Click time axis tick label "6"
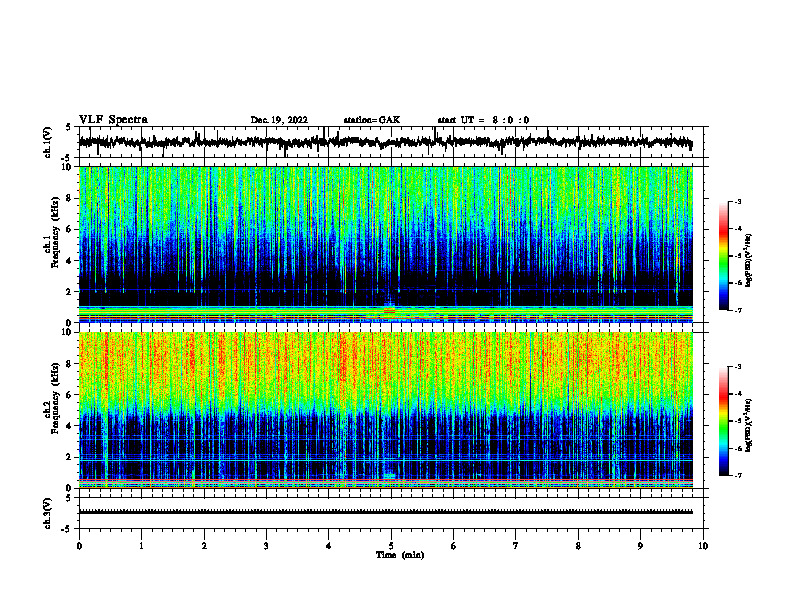Image resolution: width=792 pixels, height=612 pixels. click(454, 546)
